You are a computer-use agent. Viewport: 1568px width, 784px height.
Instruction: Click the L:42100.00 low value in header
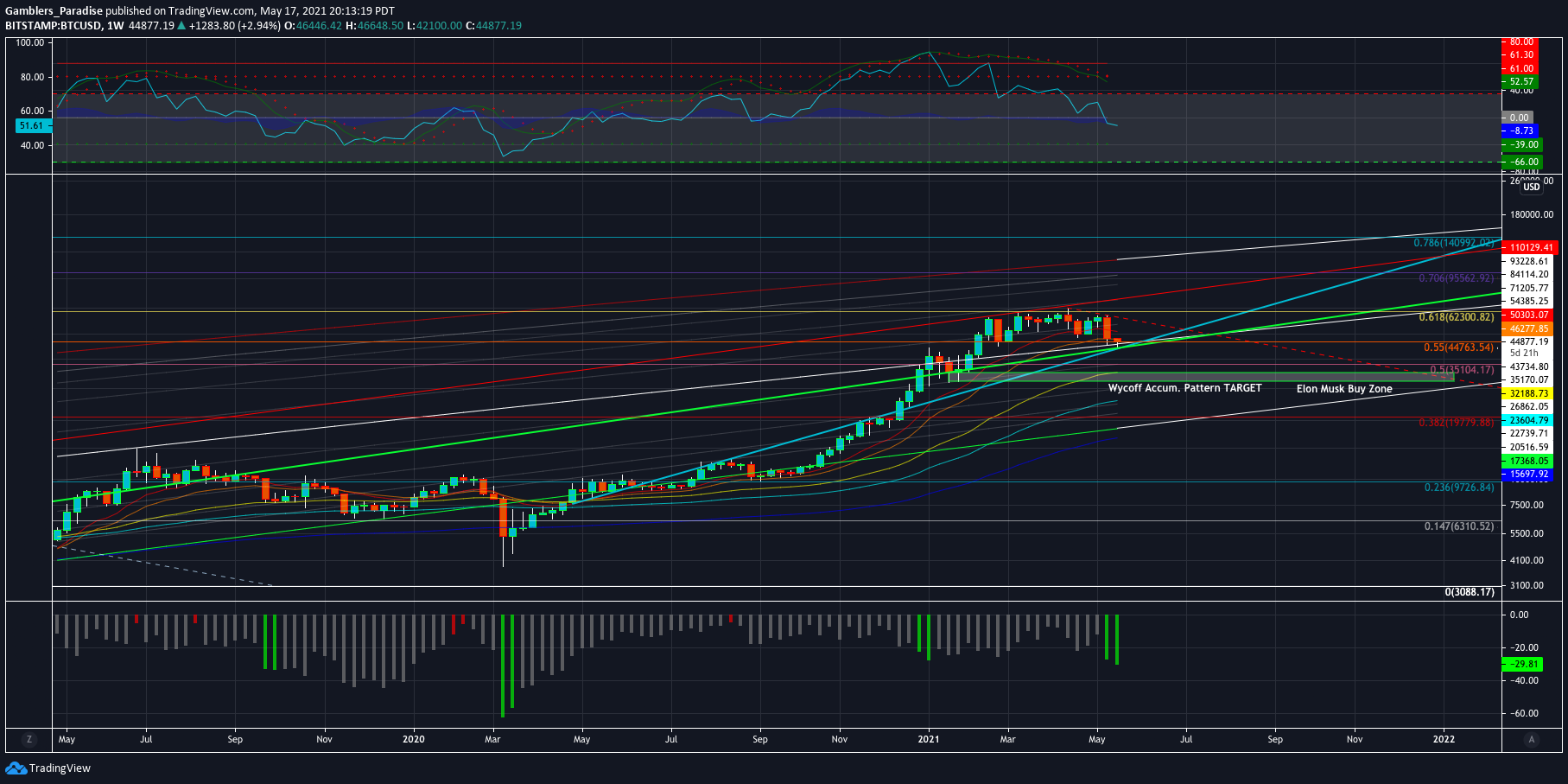435,26
